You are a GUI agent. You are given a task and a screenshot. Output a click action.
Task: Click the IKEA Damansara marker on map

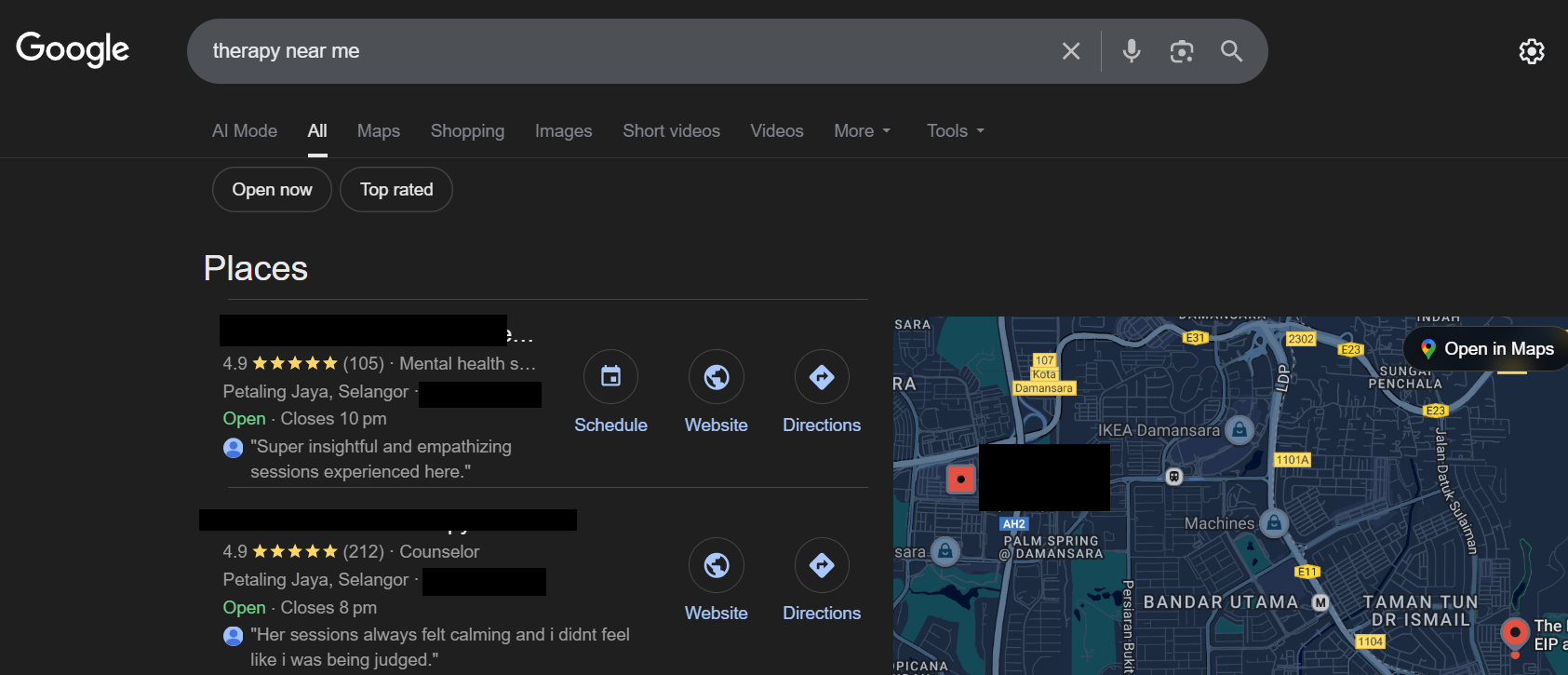pyautogui.click(x=1239, y=429)
